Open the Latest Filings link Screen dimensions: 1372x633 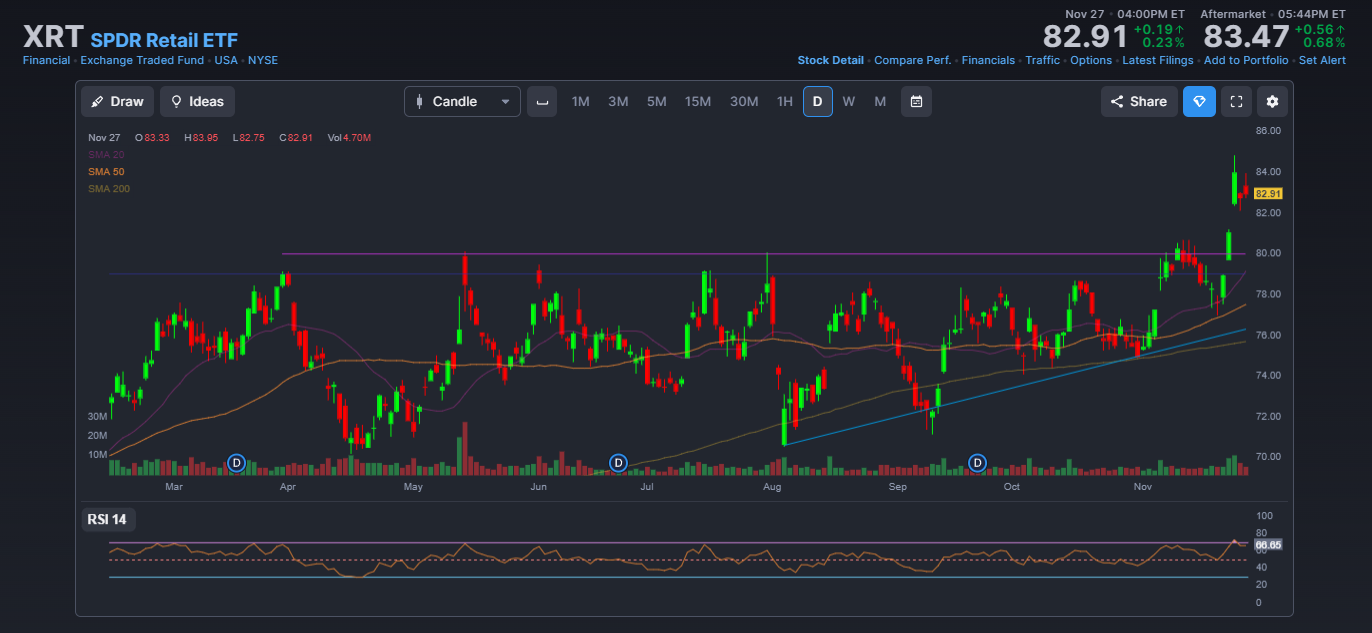(x=1158, y=60)
